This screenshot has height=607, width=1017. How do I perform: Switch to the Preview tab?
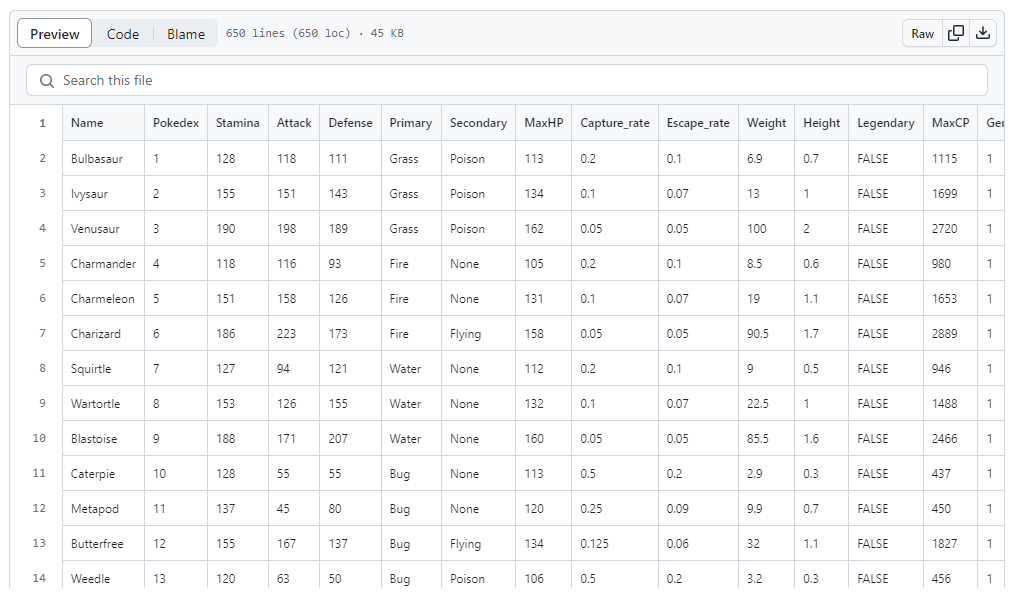click(55, 34)
